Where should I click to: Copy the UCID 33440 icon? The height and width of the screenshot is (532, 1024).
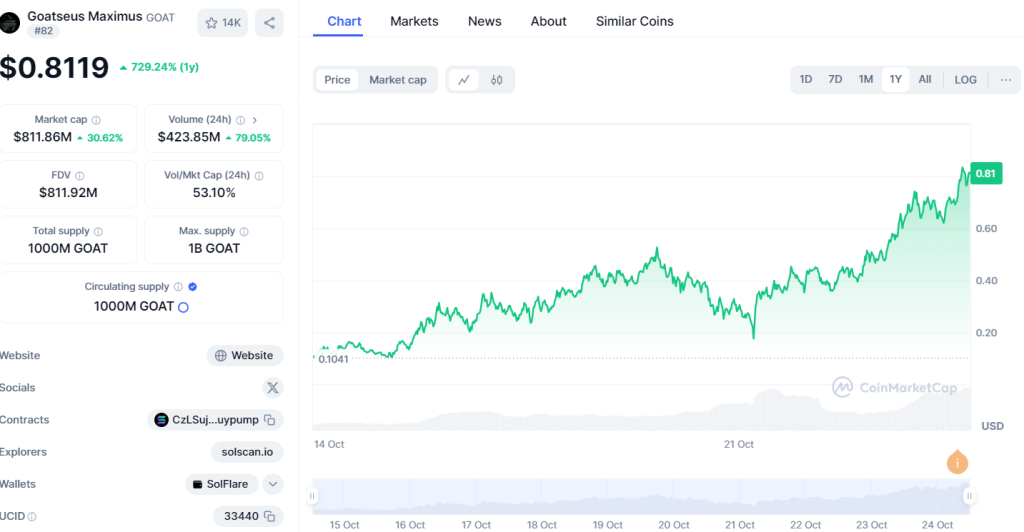click(269, 516)
